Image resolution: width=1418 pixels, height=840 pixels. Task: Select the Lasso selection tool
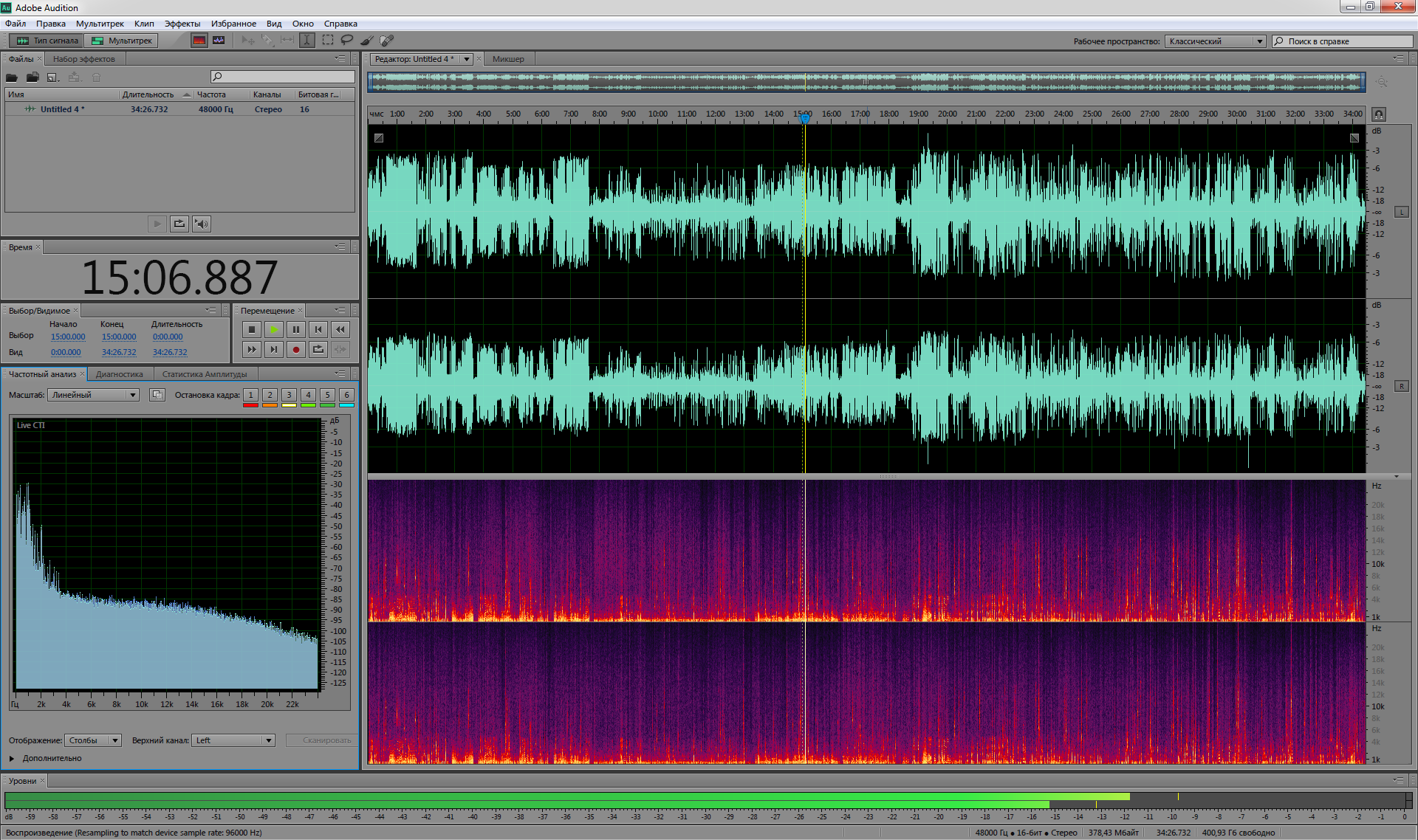click(x=346, y=41)
